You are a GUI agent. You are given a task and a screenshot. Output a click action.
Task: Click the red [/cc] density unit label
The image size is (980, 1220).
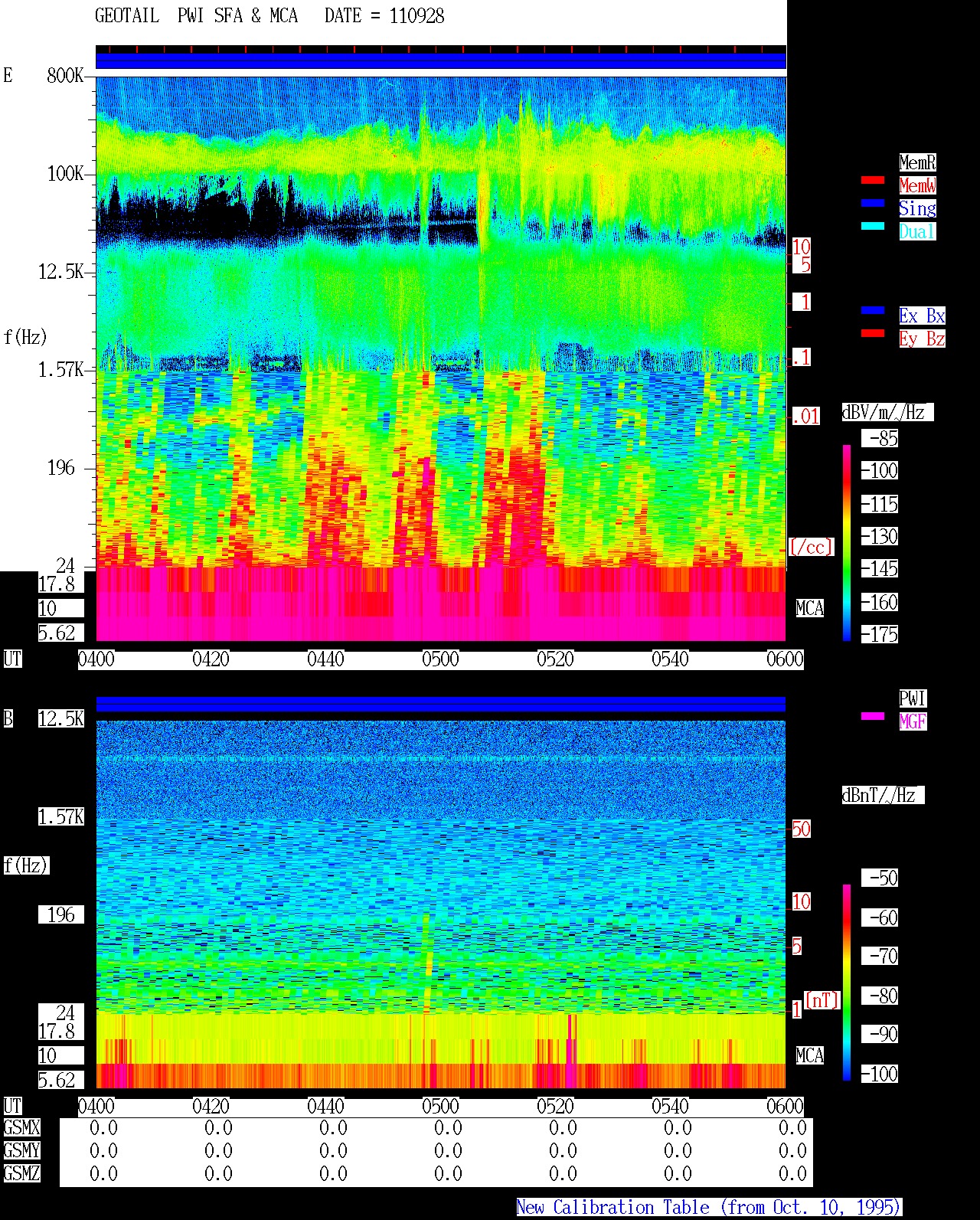[811, 547]
